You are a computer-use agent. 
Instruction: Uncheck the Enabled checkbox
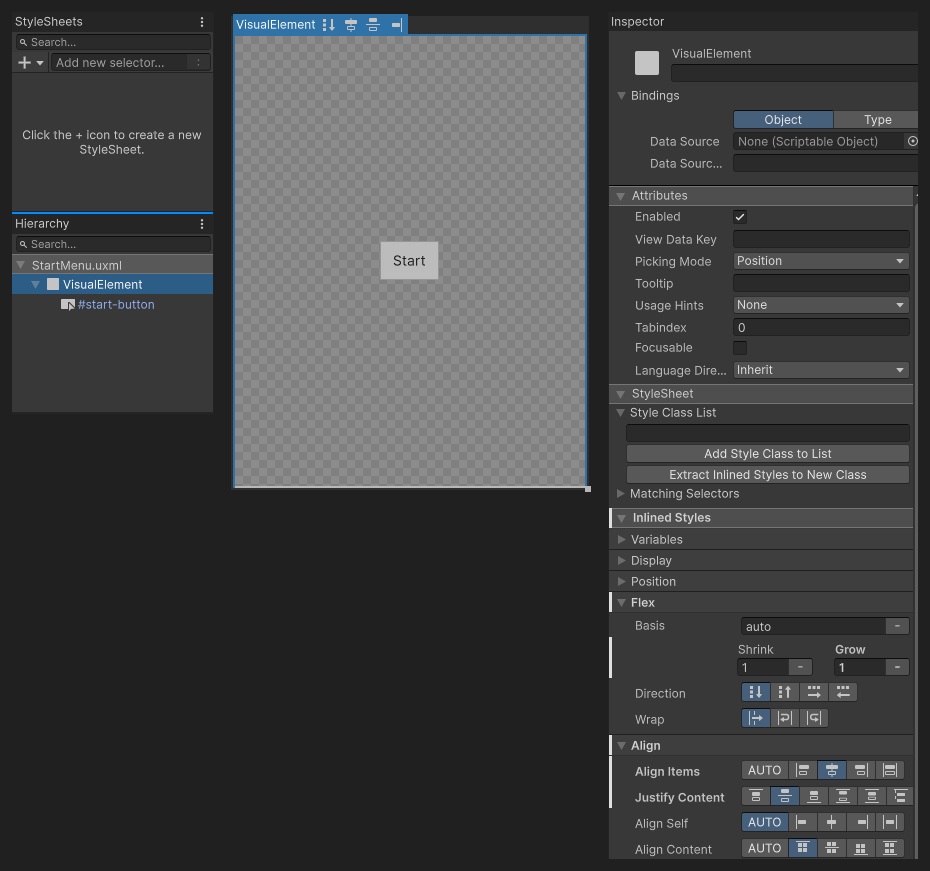(x=740, y=216)
